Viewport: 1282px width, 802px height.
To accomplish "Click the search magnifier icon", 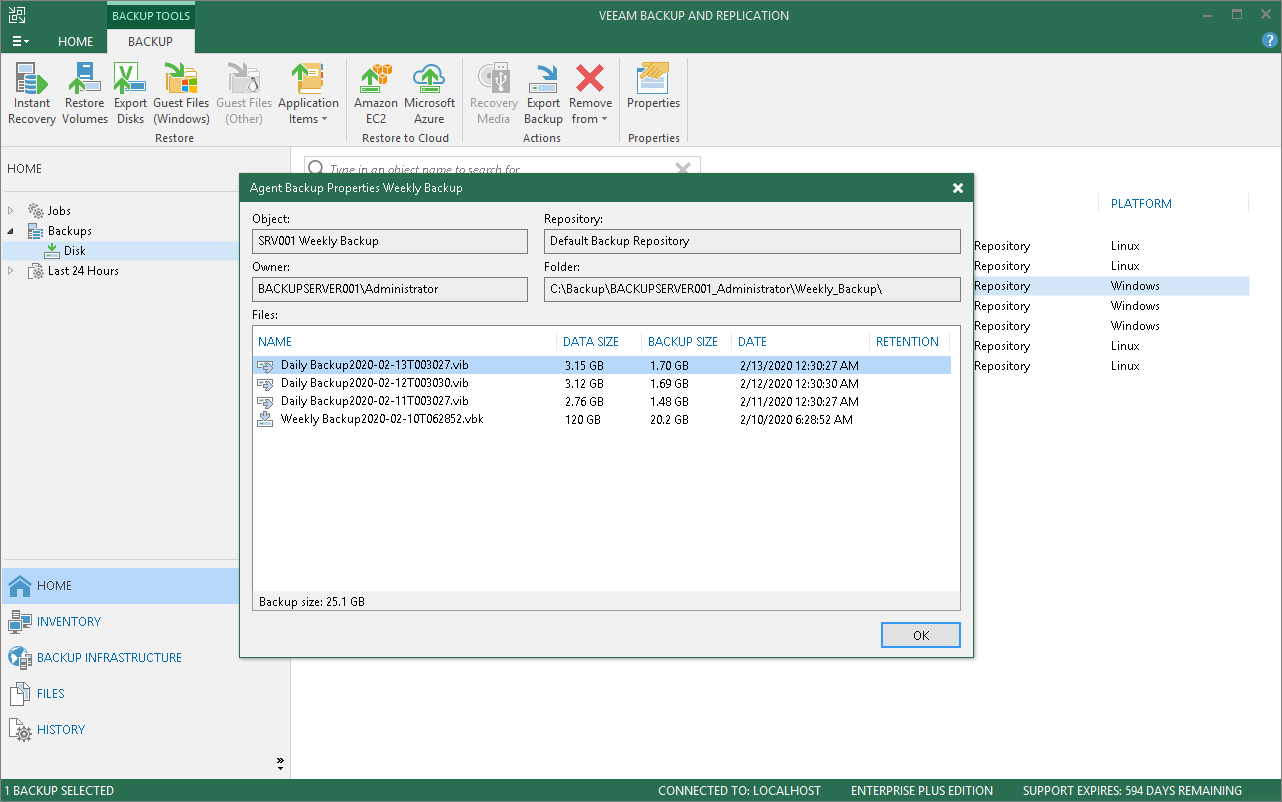I will coord(315,169).
